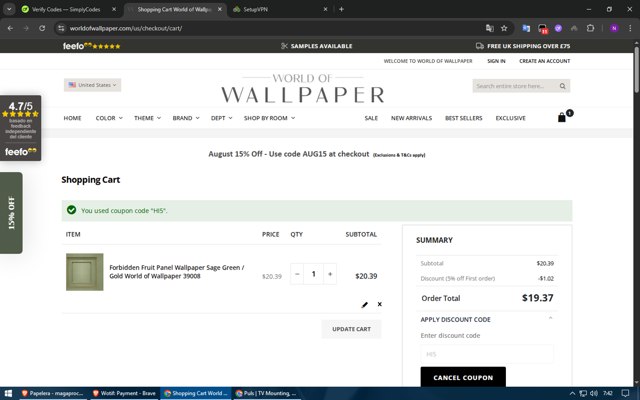This screenshot has height=400, width=640.
Task: Open the tab search dropdown arrow
Action: 9,9
